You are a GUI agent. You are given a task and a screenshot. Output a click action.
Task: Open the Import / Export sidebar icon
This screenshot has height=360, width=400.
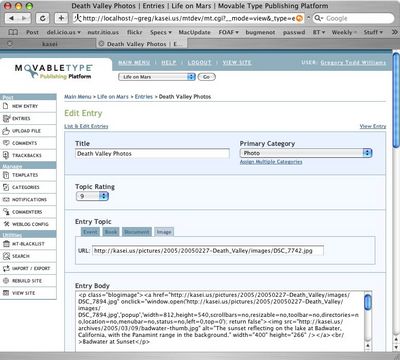(x=6, y=268)
